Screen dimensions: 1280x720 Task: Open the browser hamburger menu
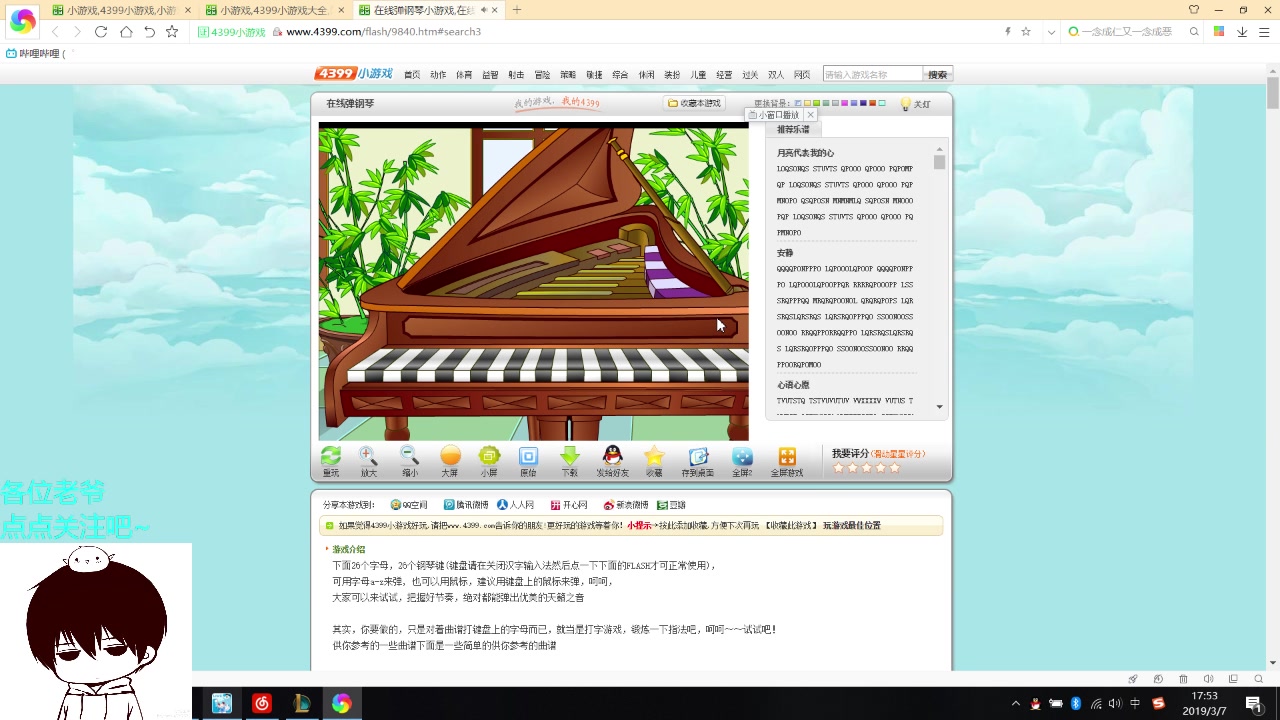pos(1262,32)
